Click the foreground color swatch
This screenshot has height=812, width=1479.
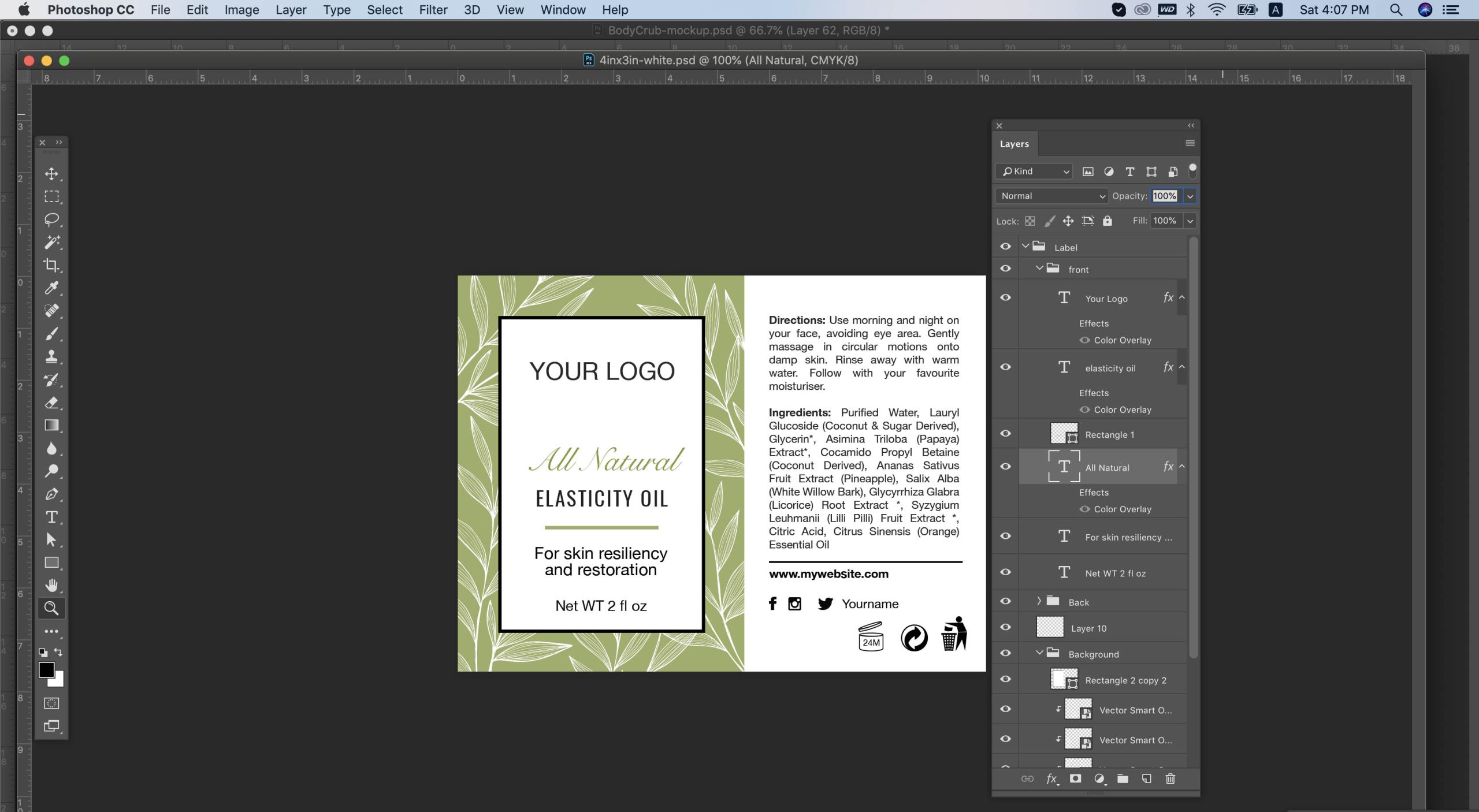coord(47,670)
